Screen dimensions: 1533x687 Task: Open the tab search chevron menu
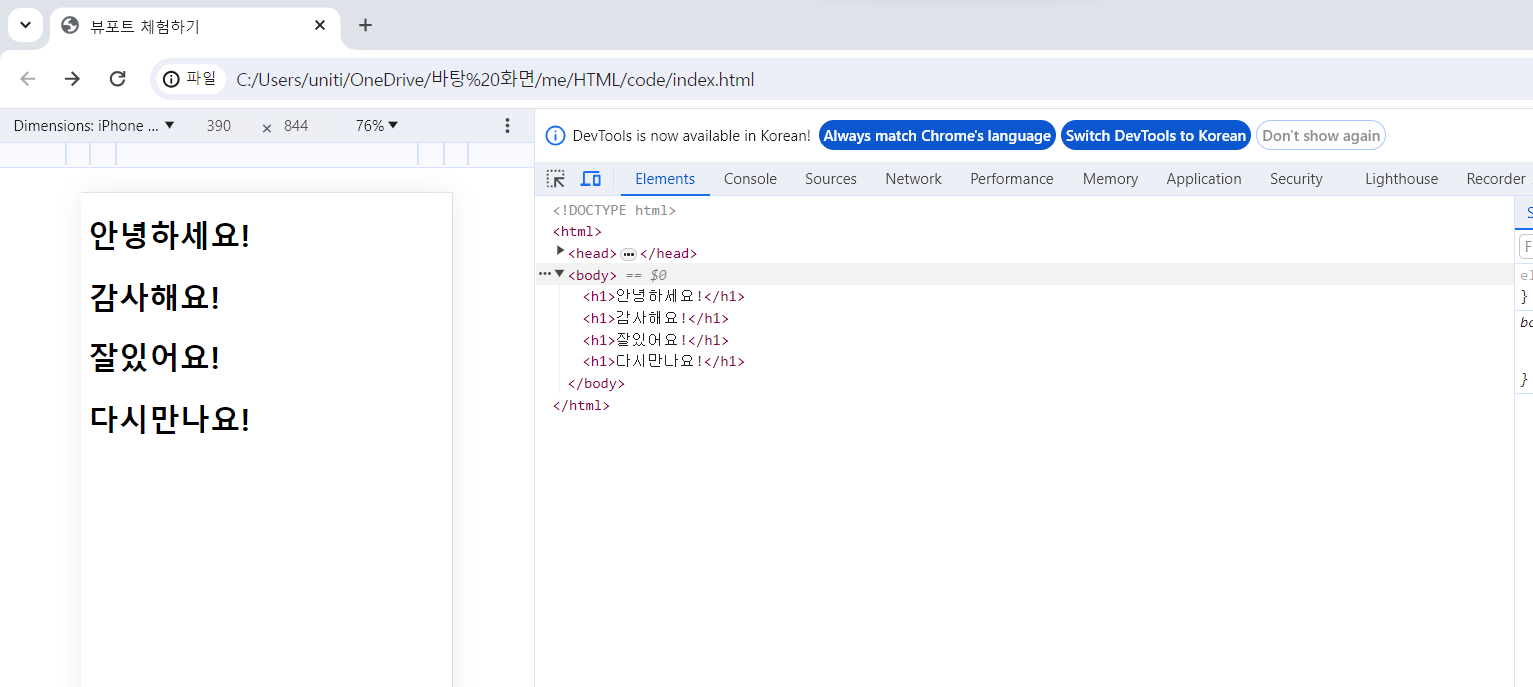coord(24,25)
